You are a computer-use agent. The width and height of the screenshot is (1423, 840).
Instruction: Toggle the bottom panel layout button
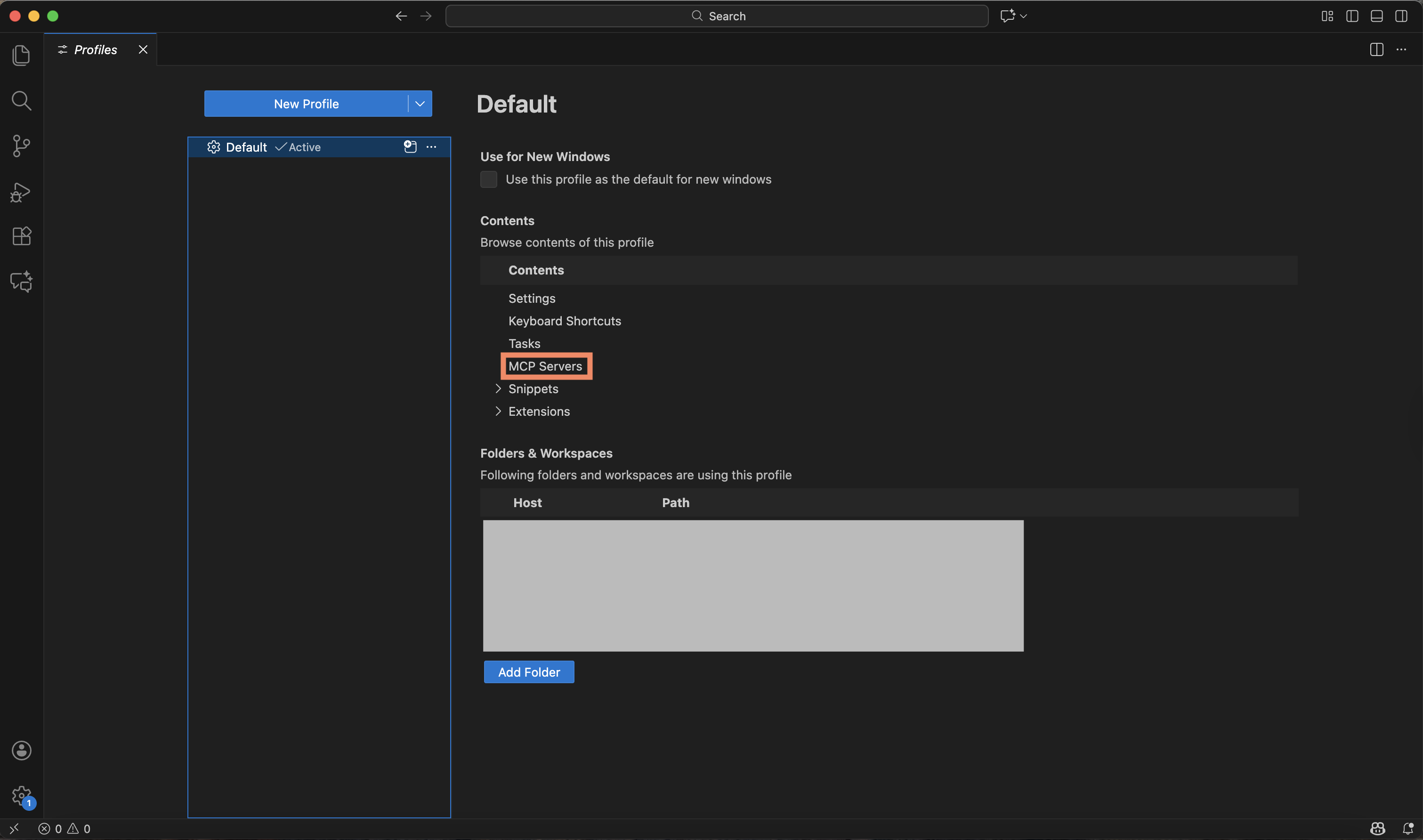tap(1376, 16)
